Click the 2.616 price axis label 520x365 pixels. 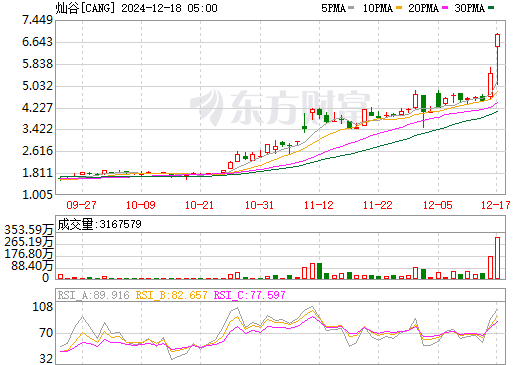[x=38, y=151]
